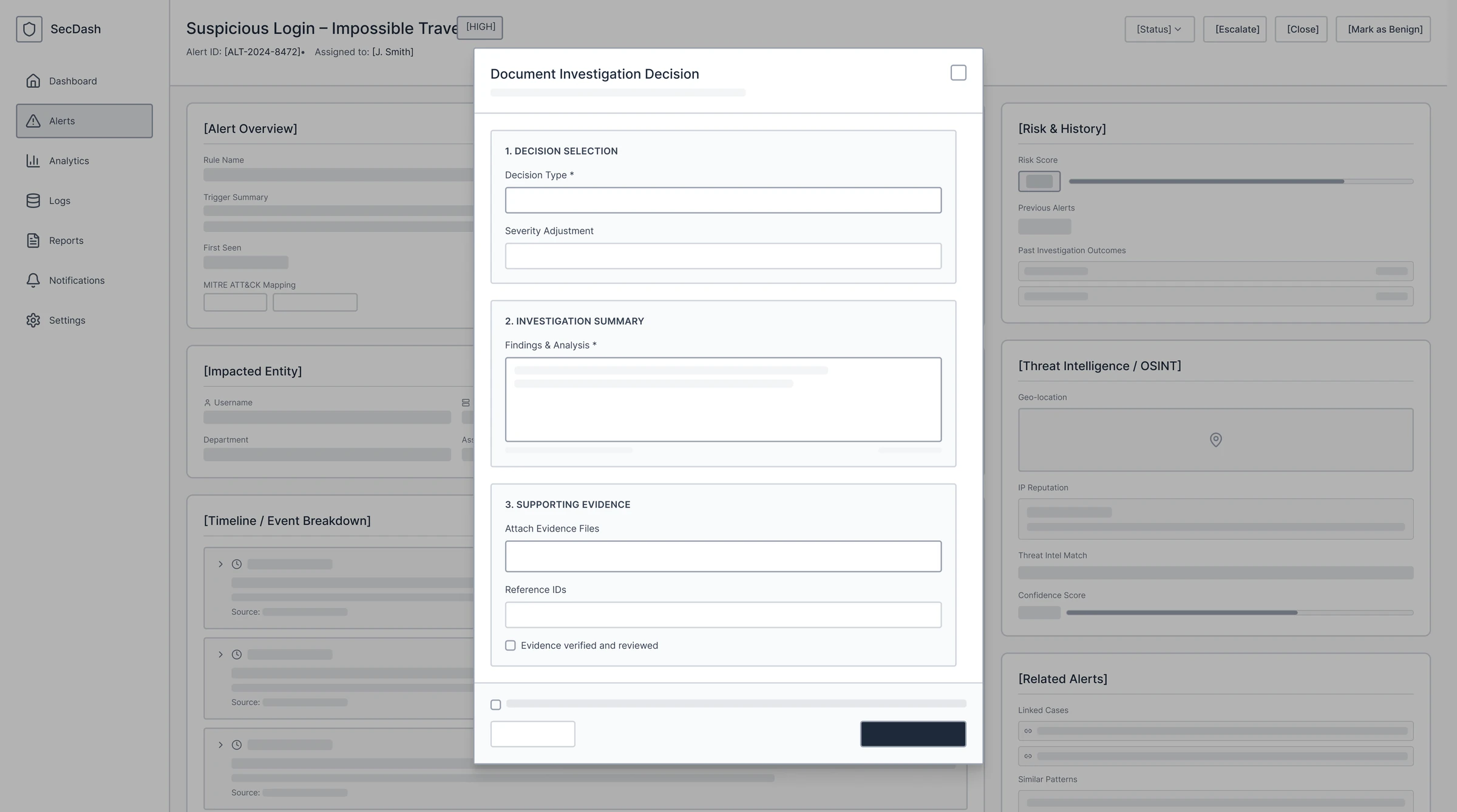Tick the confirmation checkbox in dialog footer
The width and height of the screenshot is (1457, 812).
[x=496, y=705]
